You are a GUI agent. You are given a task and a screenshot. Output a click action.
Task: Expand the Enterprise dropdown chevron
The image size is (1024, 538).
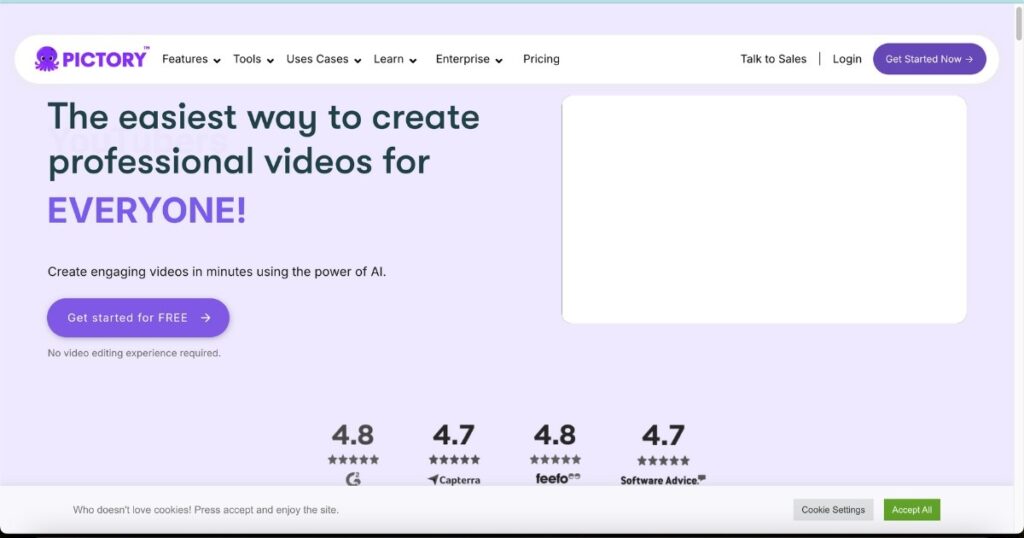coord(499,60)
